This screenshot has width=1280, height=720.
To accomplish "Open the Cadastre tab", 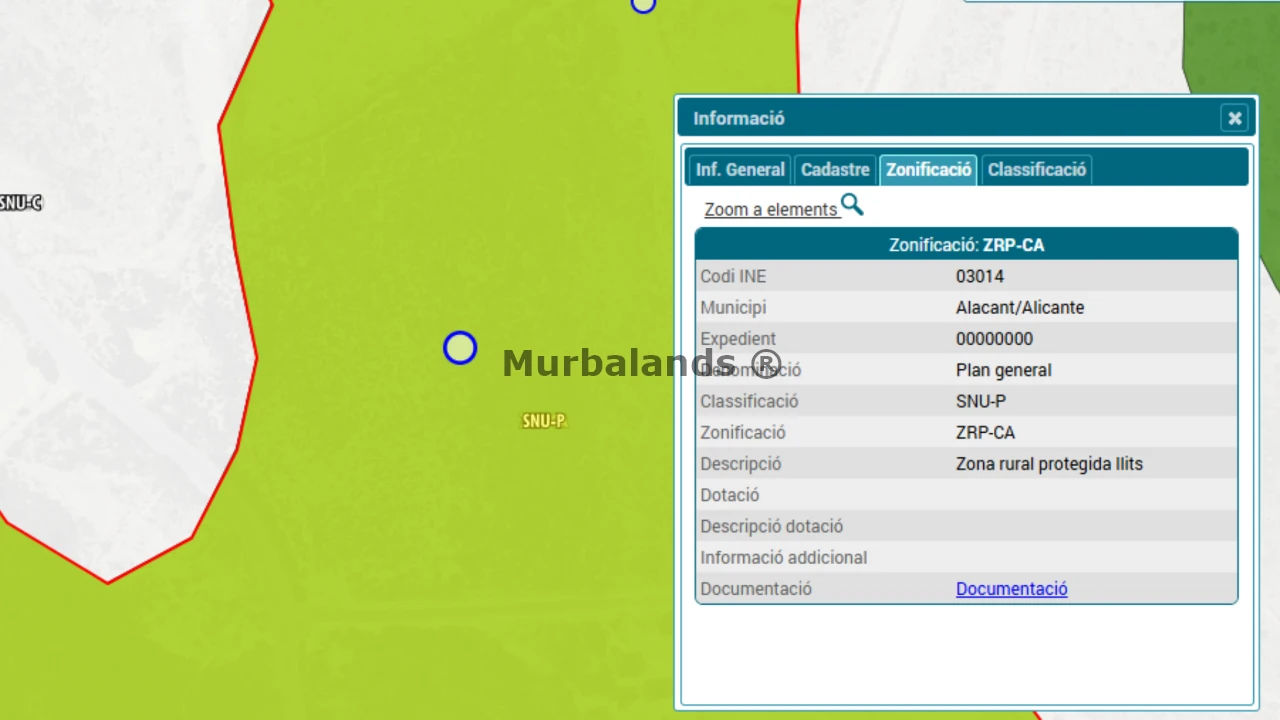I will point(835,170).
